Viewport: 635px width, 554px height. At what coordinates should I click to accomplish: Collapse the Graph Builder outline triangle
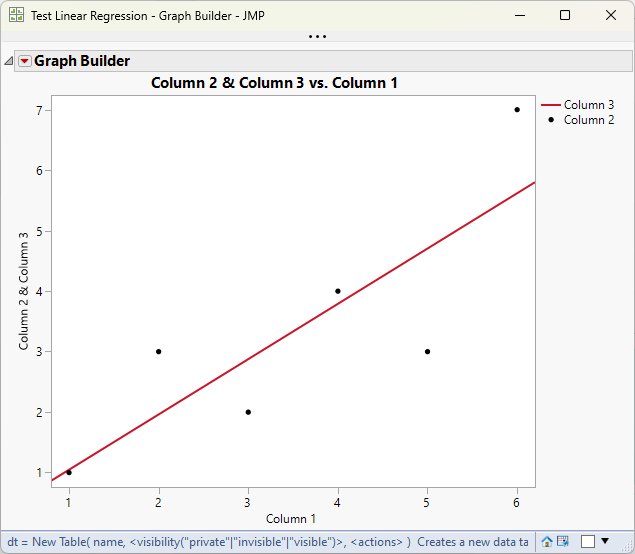(9, 61)
